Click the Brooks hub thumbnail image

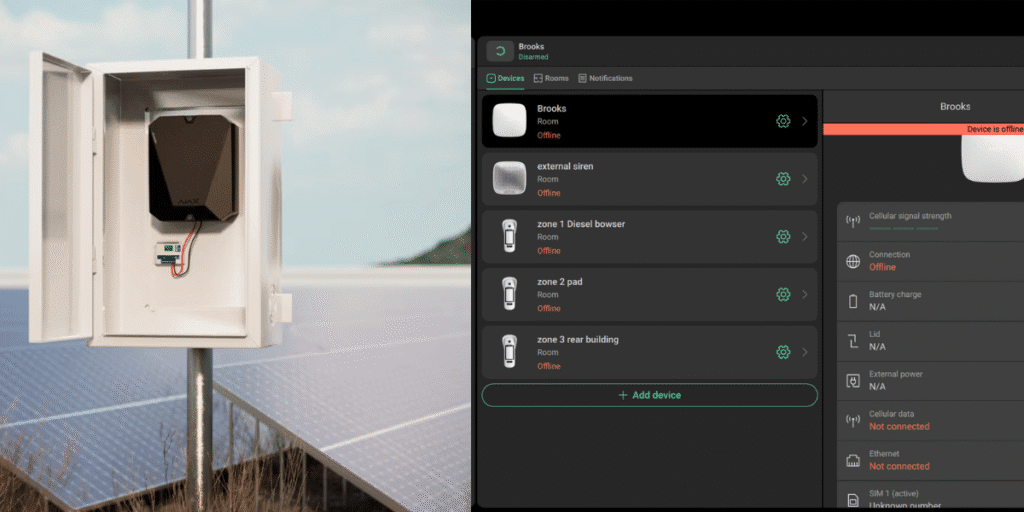509,120
